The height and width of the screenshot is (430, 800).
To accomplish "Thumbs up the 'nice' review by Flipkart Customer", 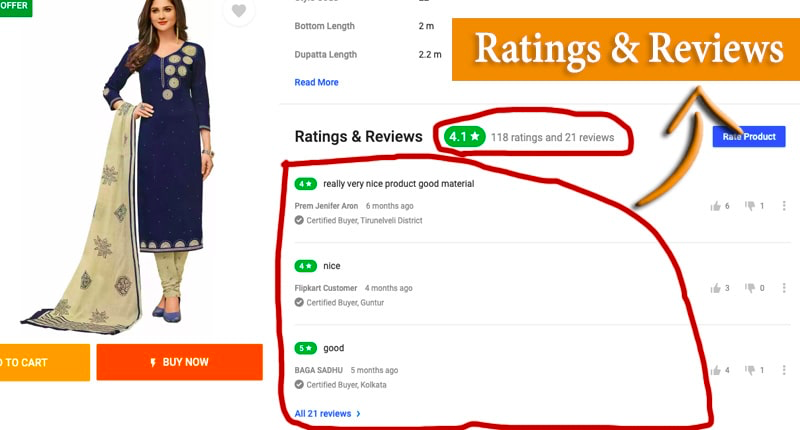I will 715,288.
